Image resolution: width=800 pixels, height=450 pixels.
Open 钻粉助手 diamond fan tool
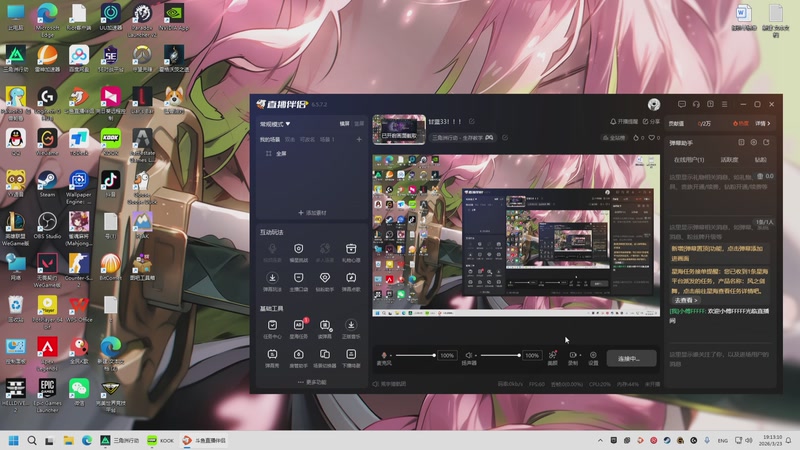(324, 282)
